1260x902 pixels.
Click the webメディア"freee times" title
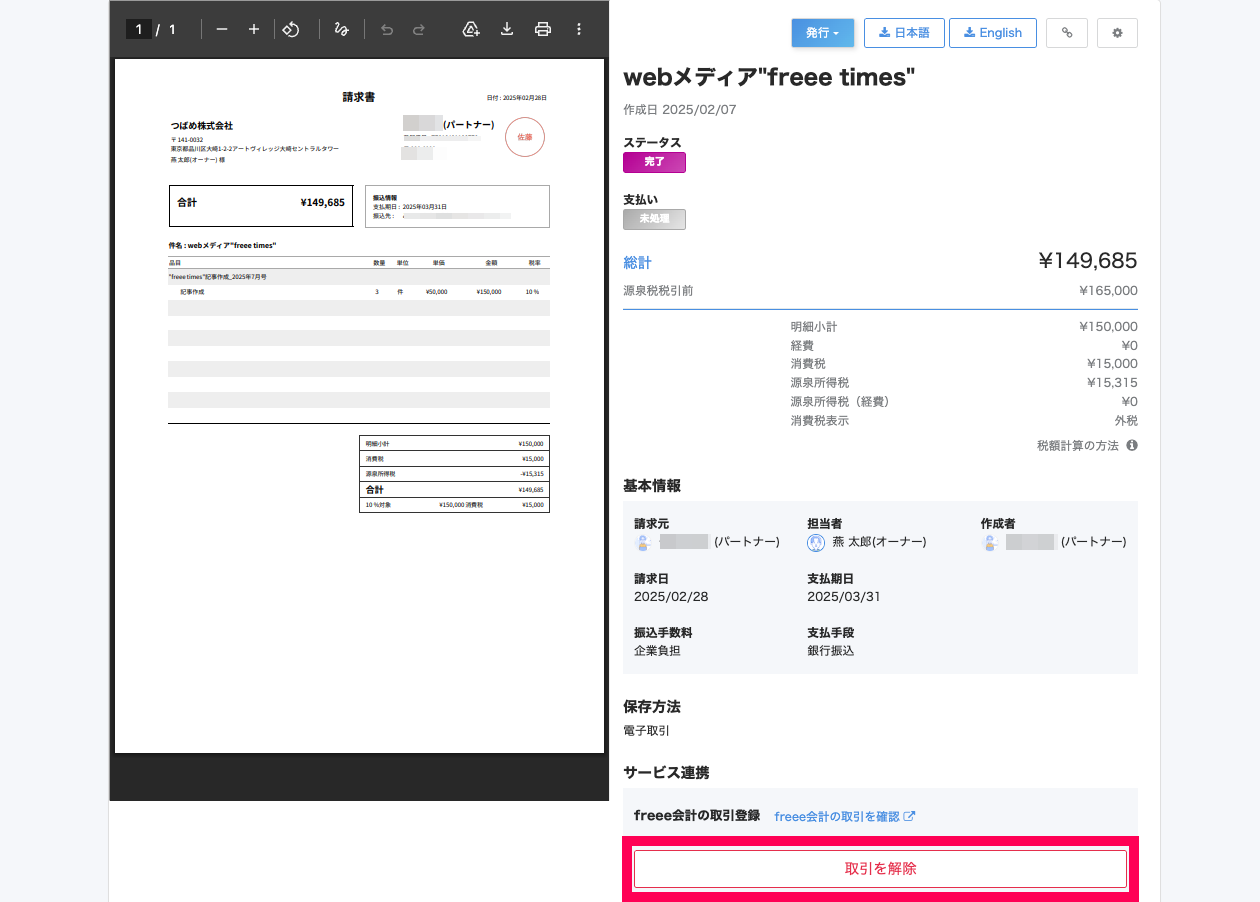pos(769,78)
